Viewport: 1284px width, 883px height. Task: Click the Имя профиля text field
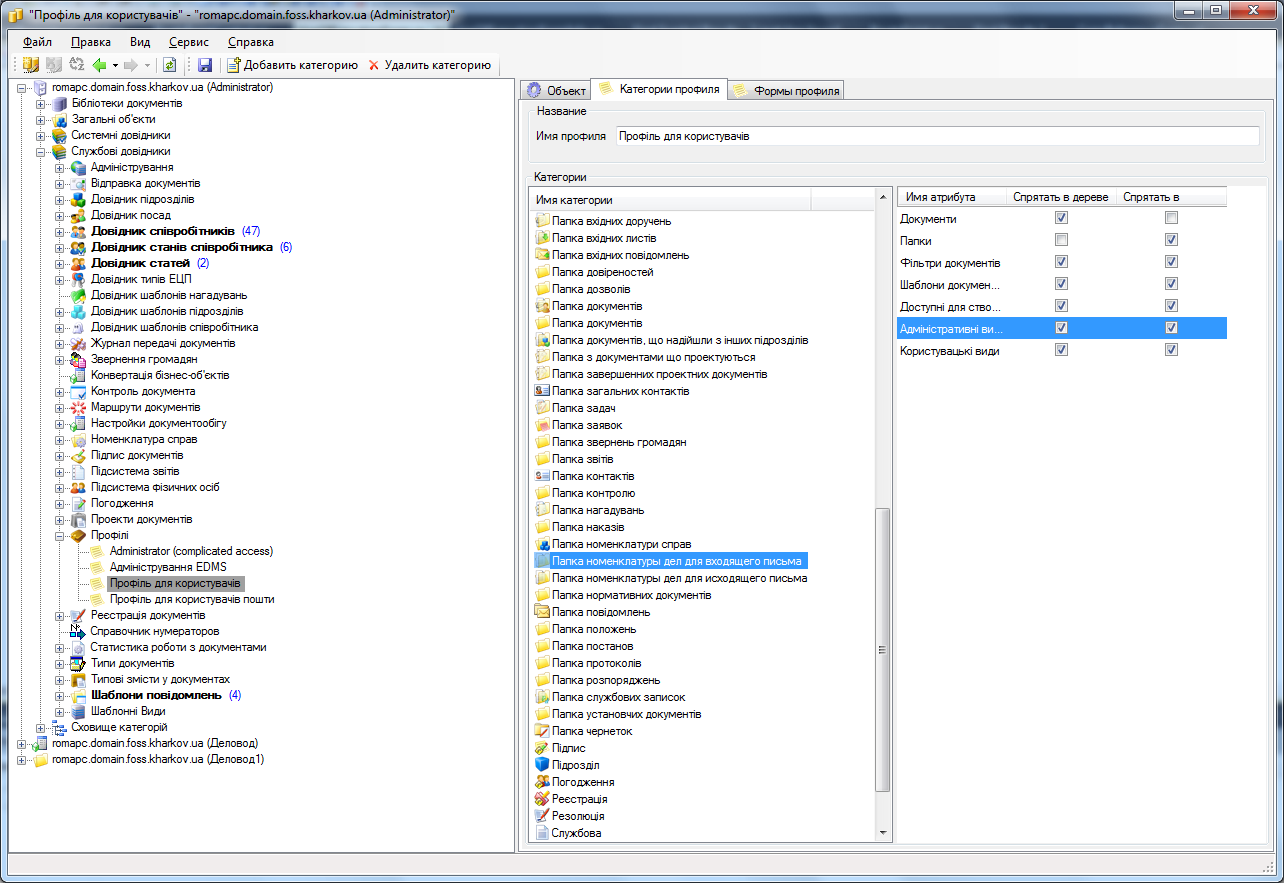[936, 136]
